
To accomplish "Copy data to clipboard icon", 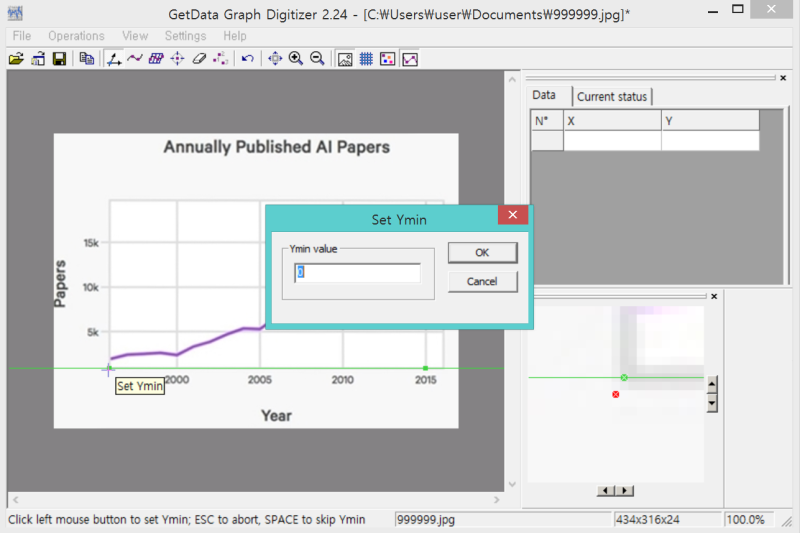I will pos(87,59).
